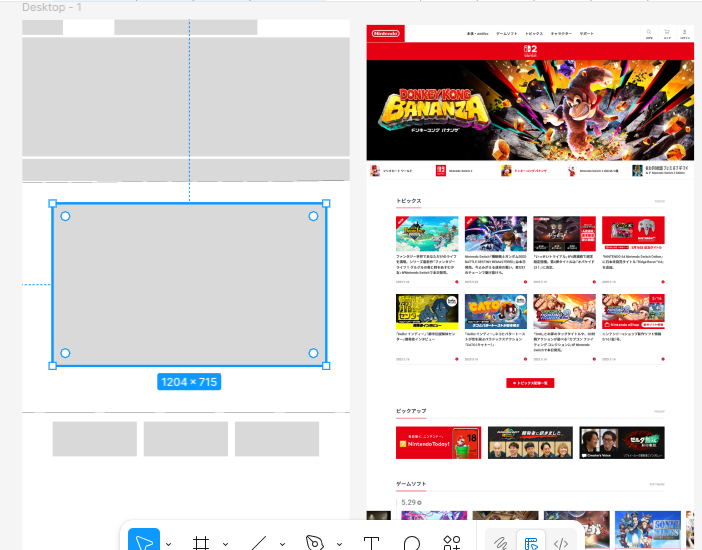
Task: Click the bottom-right corner radius handle
Action: (x=313, y=353)
